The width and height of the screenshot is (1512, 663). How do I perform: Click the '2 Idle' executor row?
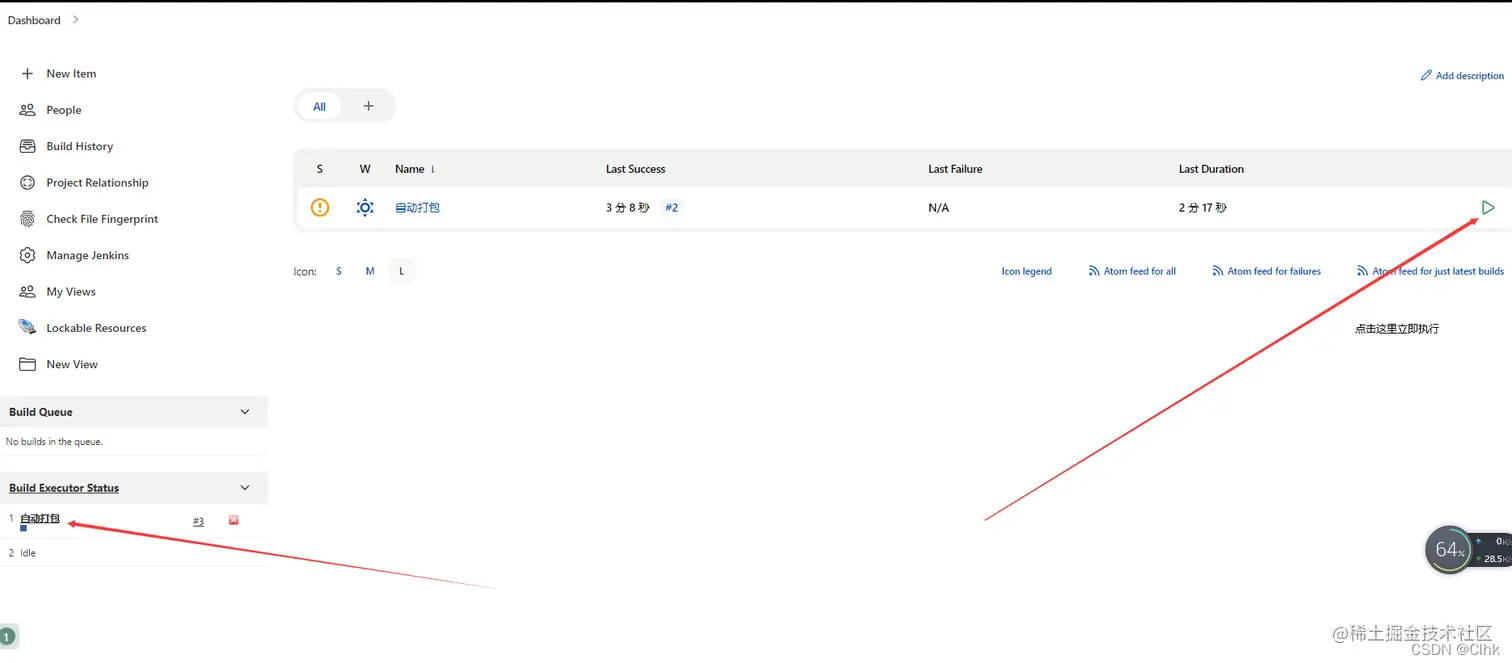click(x=134, y=553)
